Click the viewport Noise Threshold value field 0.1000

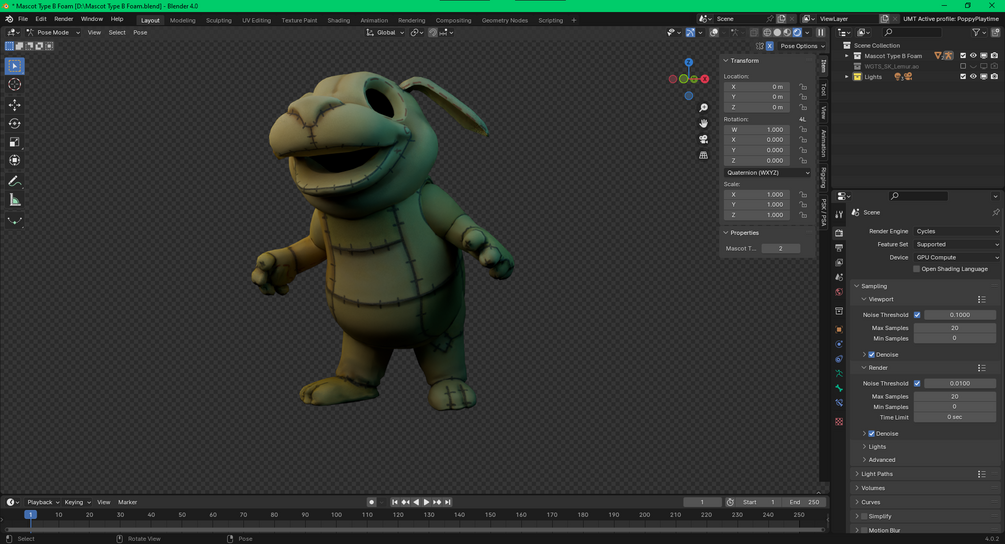[x=959, y=315]
